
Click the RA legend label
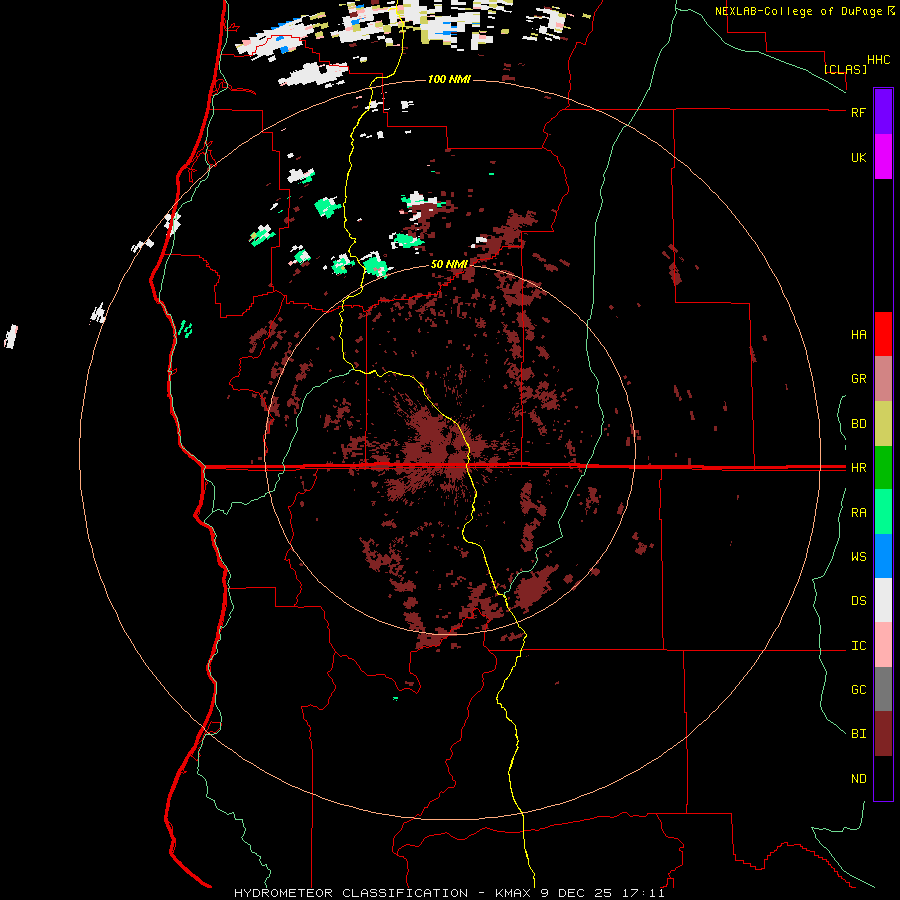point(858,513)
